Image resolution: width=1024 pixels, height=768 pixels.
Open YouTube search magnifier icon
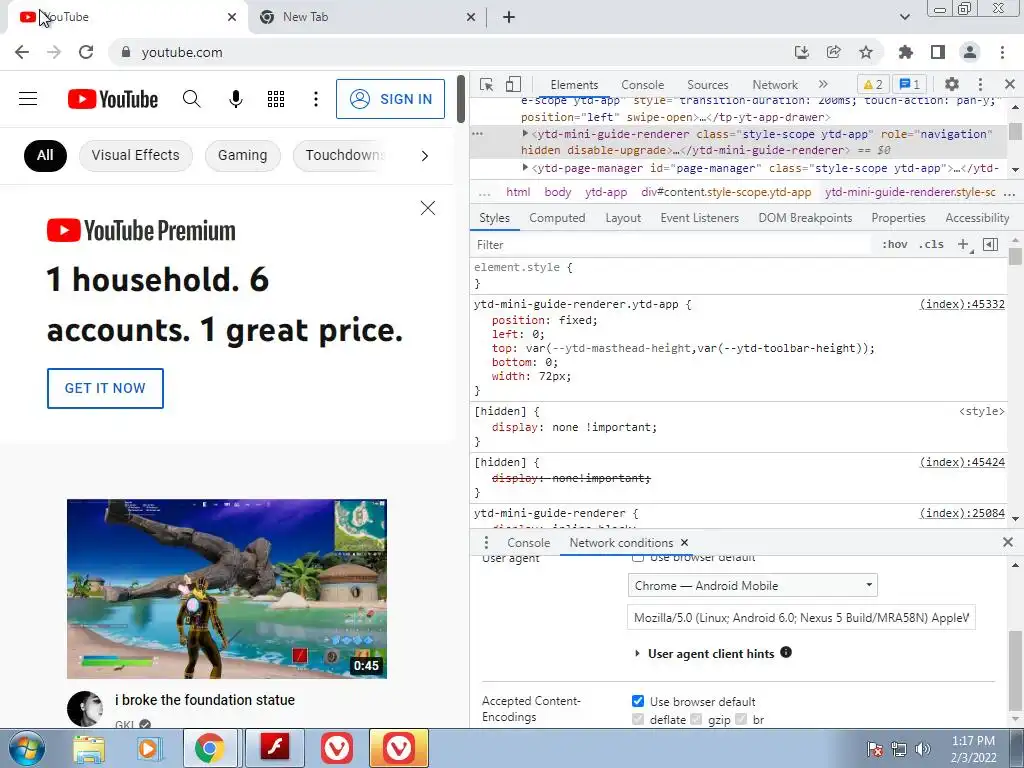191,99
